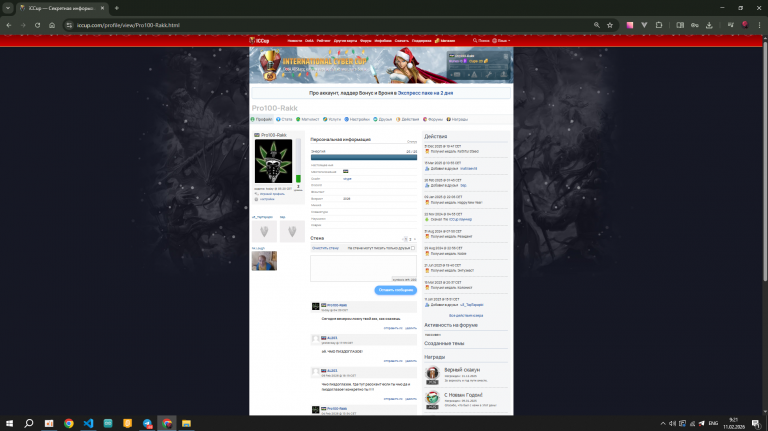Open the first ALDES author link on the wall
The image size is (768, 431).
click(x=332, y=338)
